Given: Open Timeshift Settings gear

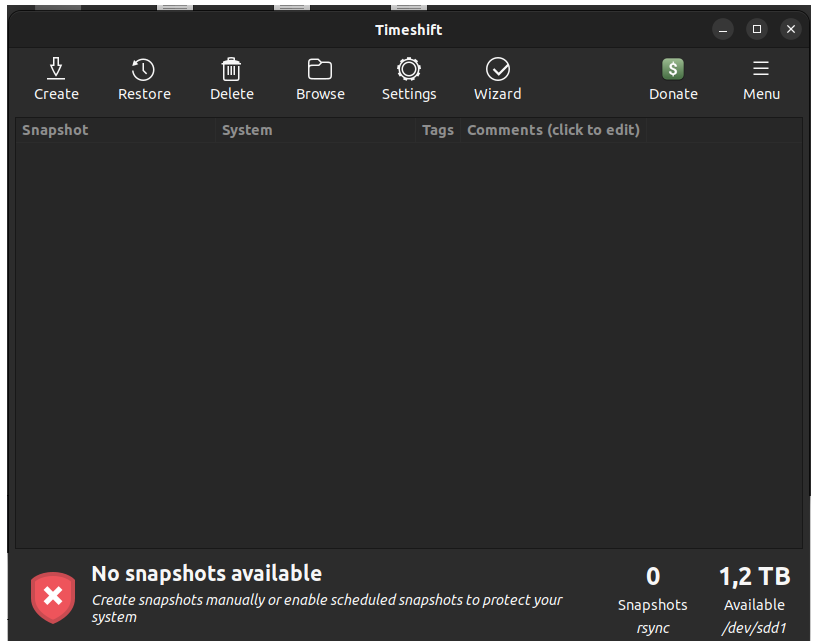Looking at the screenshot, I should [409, 80].
